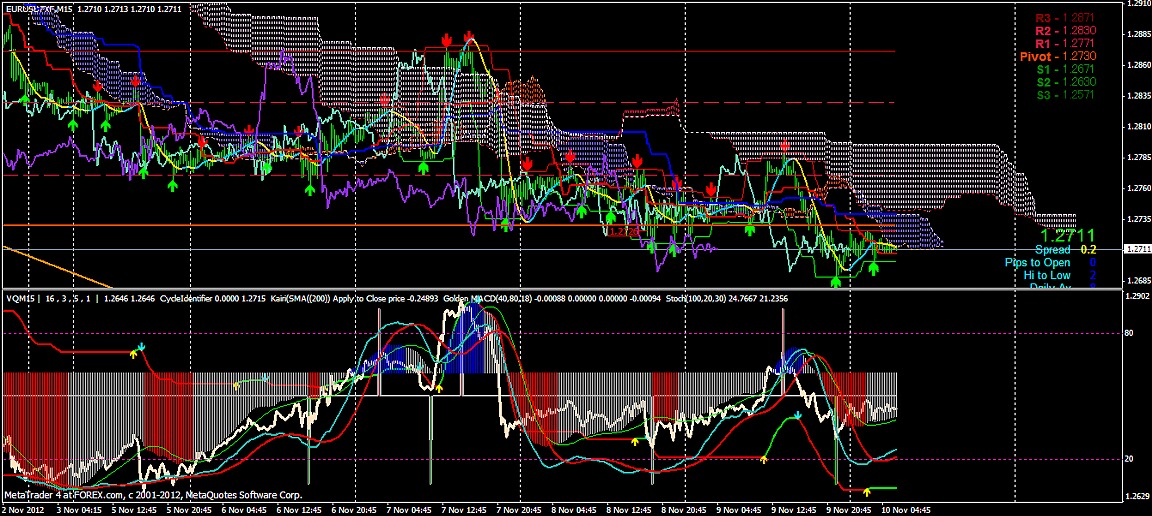Click the level 80 label in indicator subwindow
The image size is (1152, 516).
[1128, 333]
